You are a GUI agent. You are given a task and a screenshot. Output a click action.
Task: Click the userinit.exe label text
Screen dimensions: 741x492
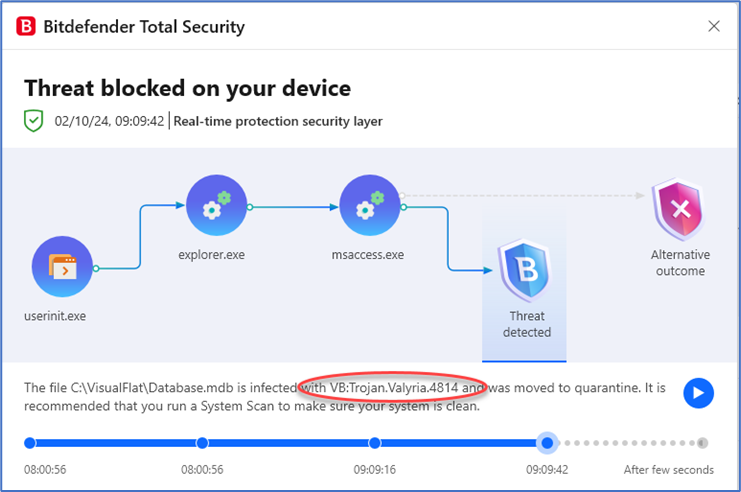coord(55,316)
